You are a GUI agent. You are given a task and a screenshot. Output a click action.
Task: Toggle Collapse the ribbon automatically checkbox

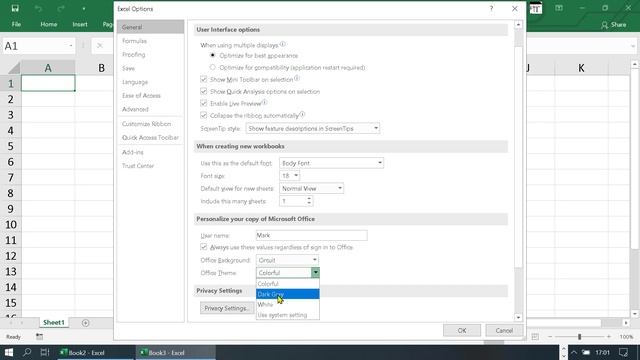tap(204, 115)
